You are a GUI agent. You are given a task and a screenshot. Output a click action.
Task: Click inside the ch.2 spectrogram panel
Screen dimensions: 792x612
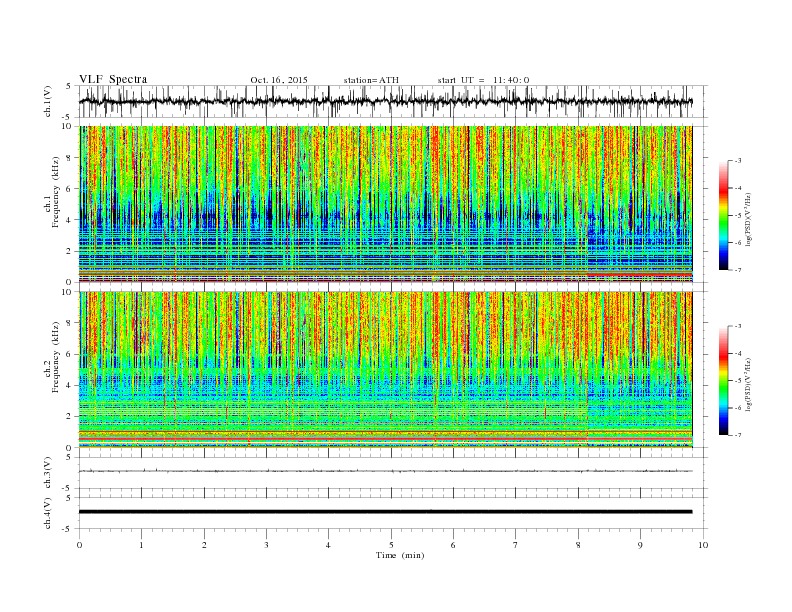click(386, 370)
